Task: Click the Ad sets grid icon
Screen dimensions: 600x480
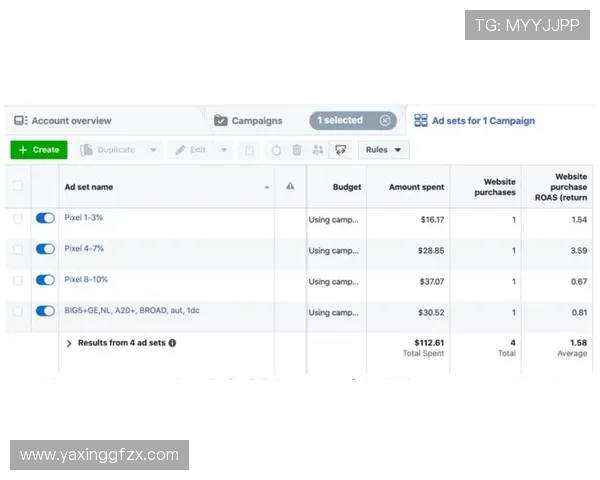Action: [x=421, y=121]
